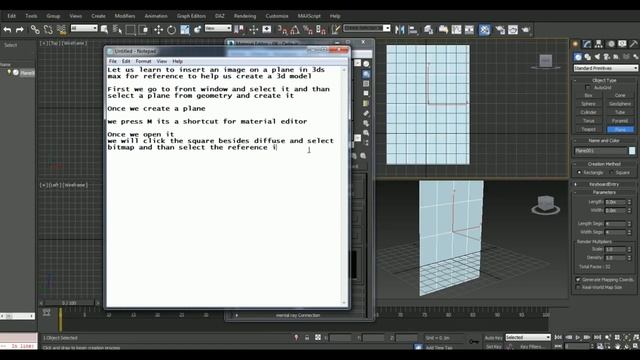Switch to the Hierarchy command panel
The height and width of the screenshot is (360, 640).
(599, 44)
